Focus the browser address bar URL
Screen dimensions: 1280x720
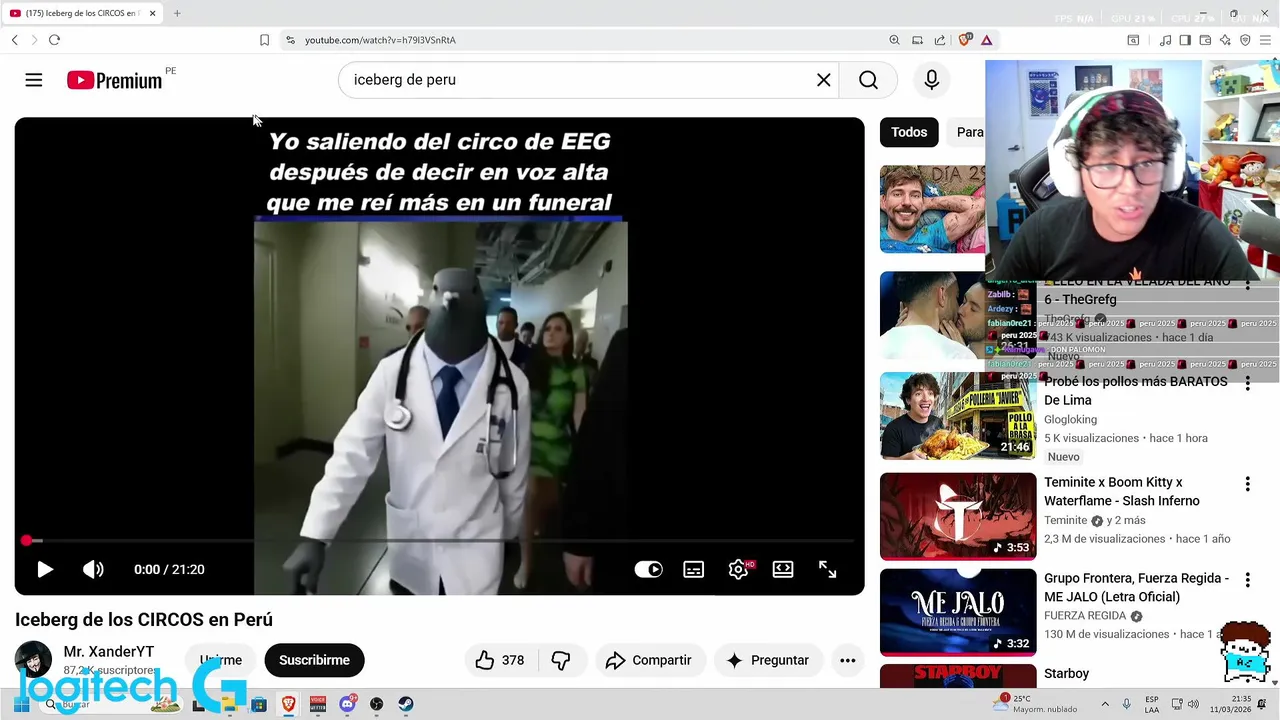(x=380, y=40)
